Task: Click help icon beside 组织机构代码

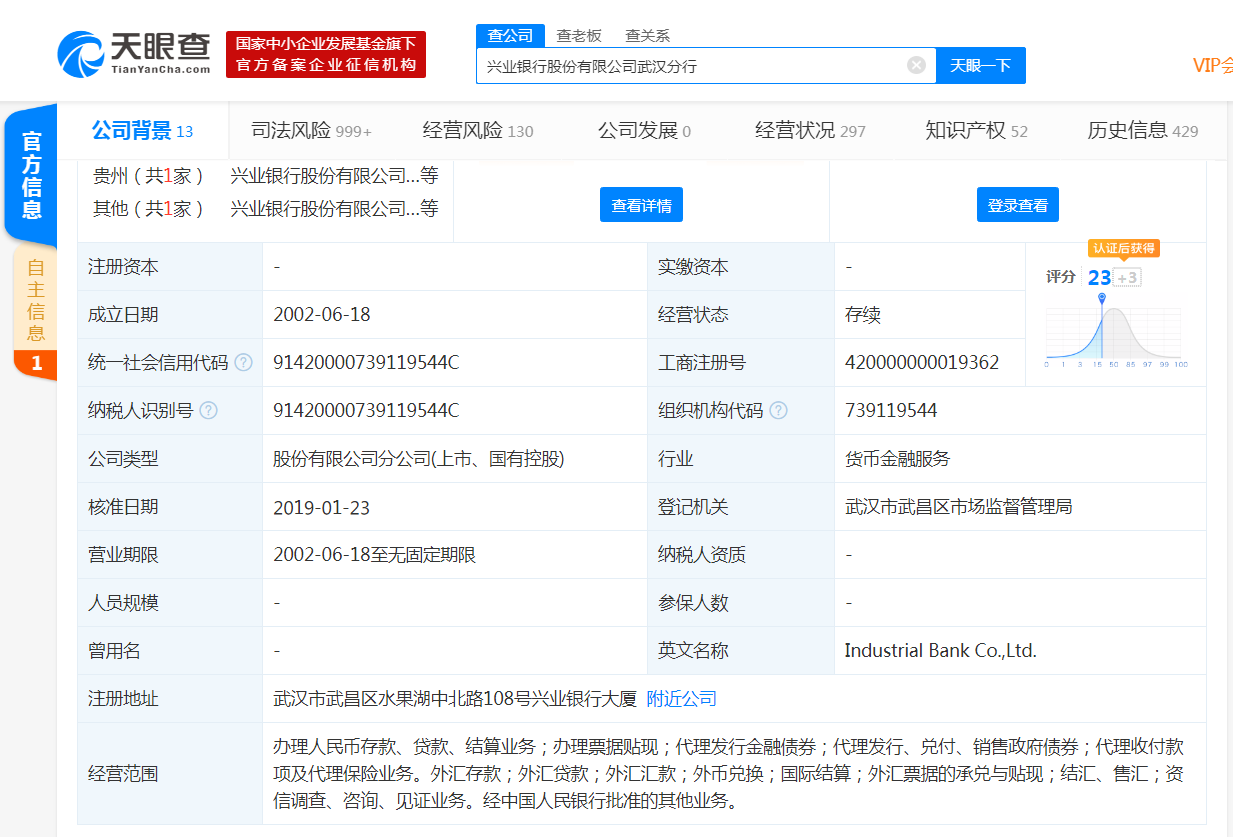Action: (x=778, y=411)
